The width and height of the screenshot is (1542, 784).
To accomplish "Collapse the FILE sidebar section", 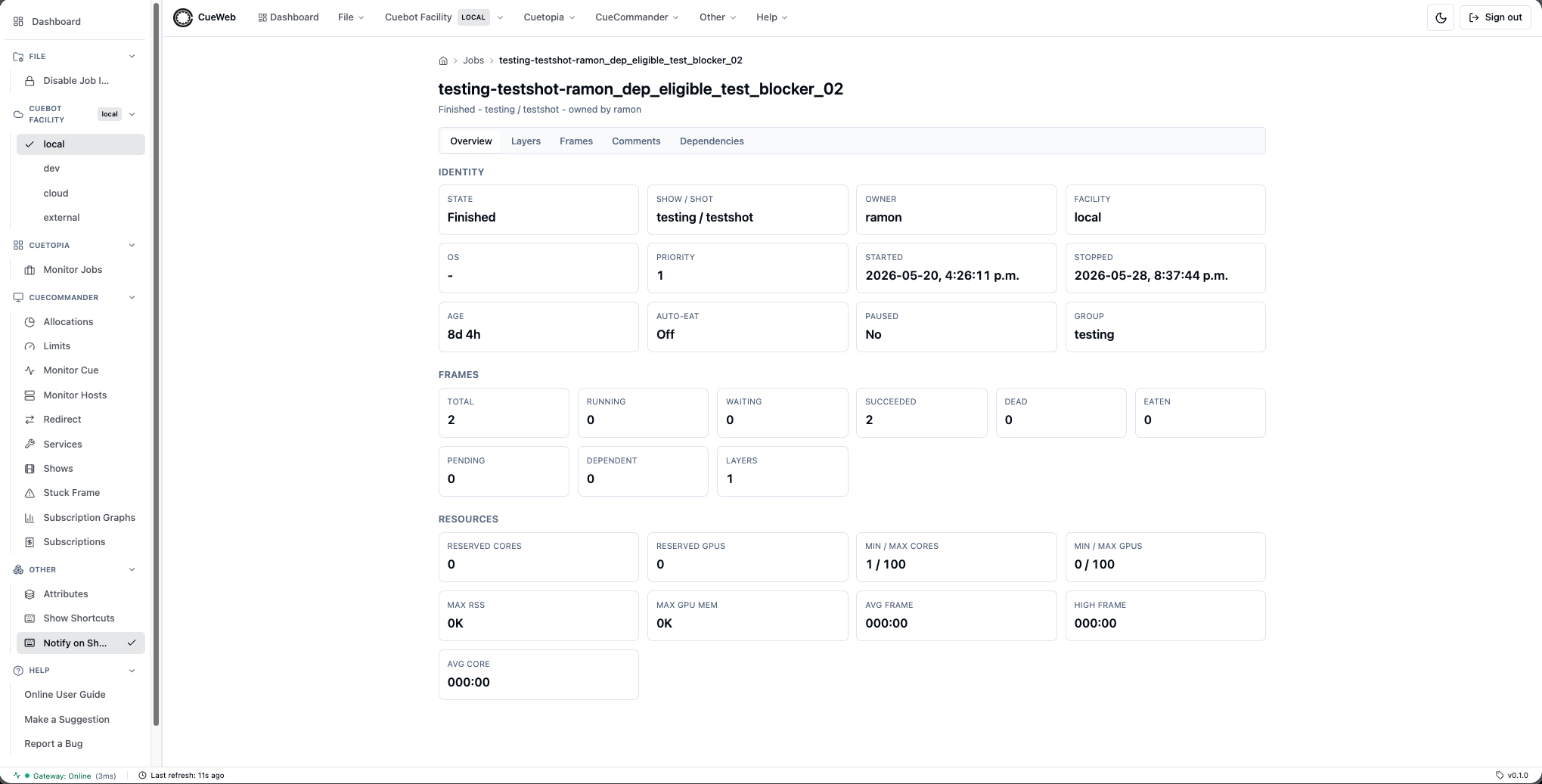I will coord(132,57).
